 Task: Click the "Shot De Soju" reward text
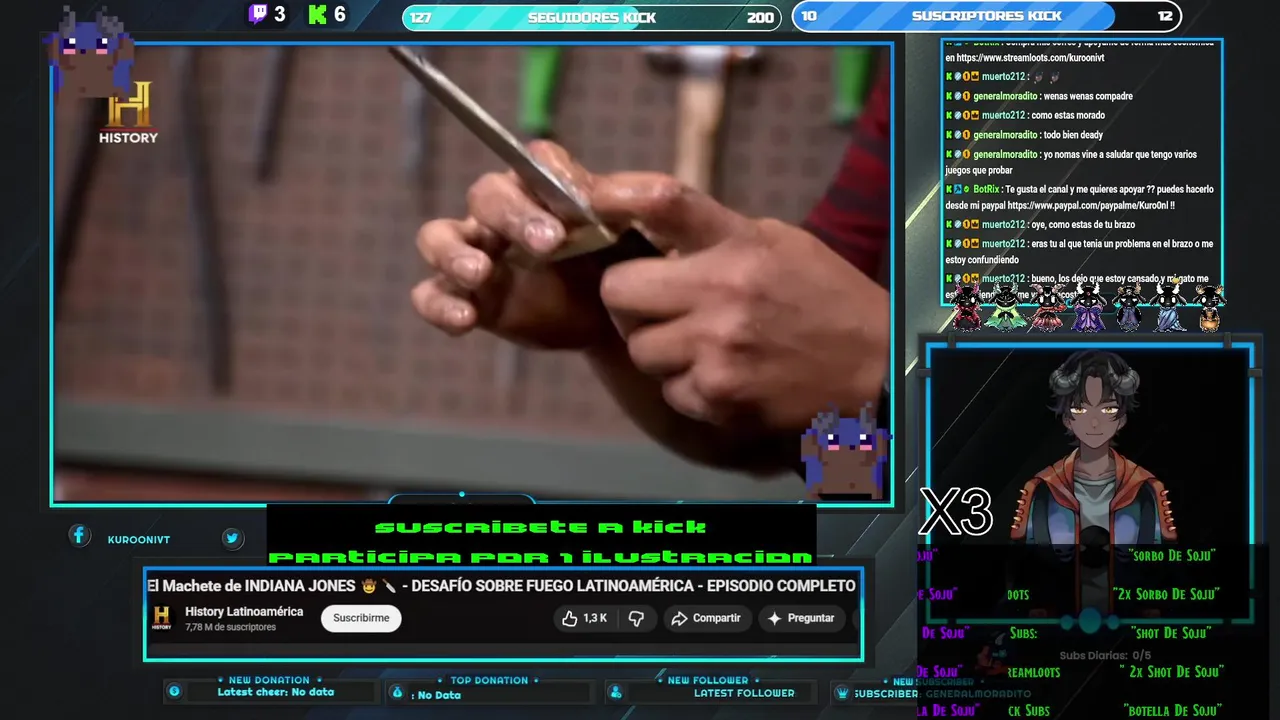click(x=1172, y=633)
